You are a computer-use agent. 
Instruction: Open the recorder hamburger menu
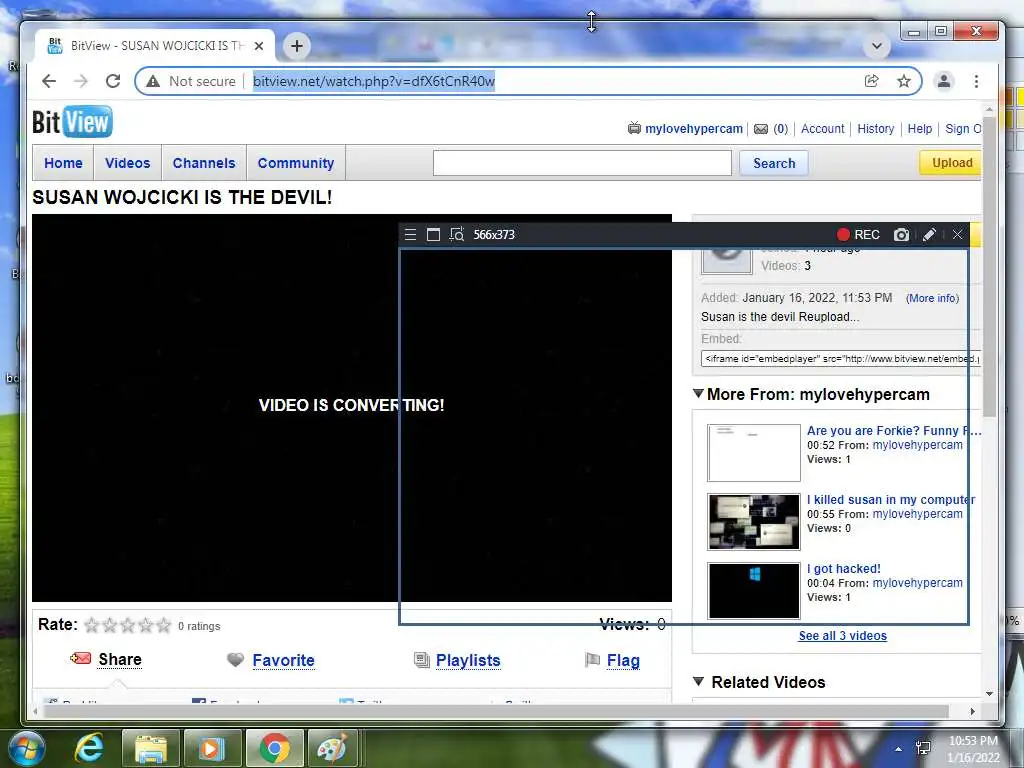pos(410,234)
